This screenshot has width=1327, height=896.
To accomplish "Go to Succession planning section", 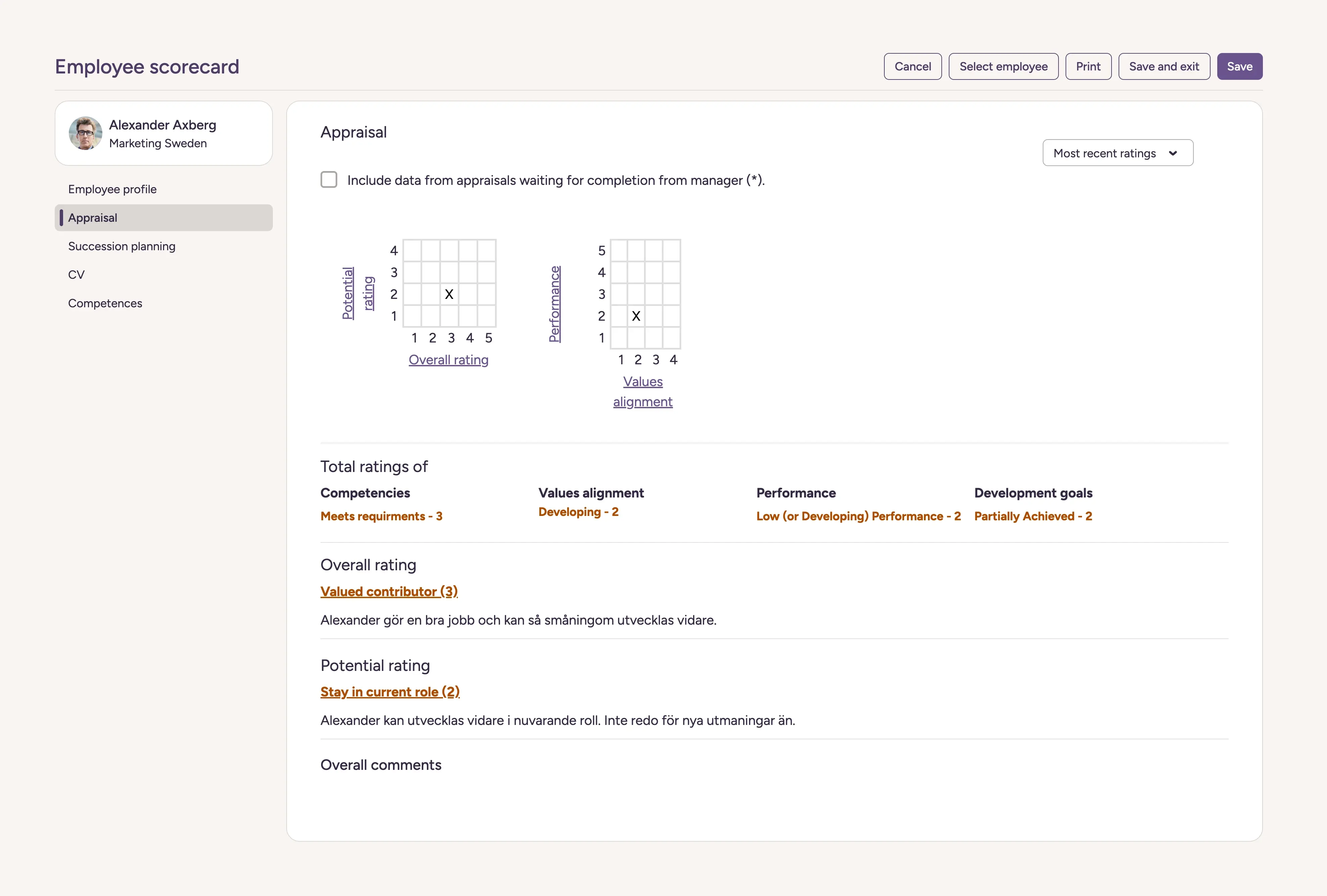I will (121, 246).
